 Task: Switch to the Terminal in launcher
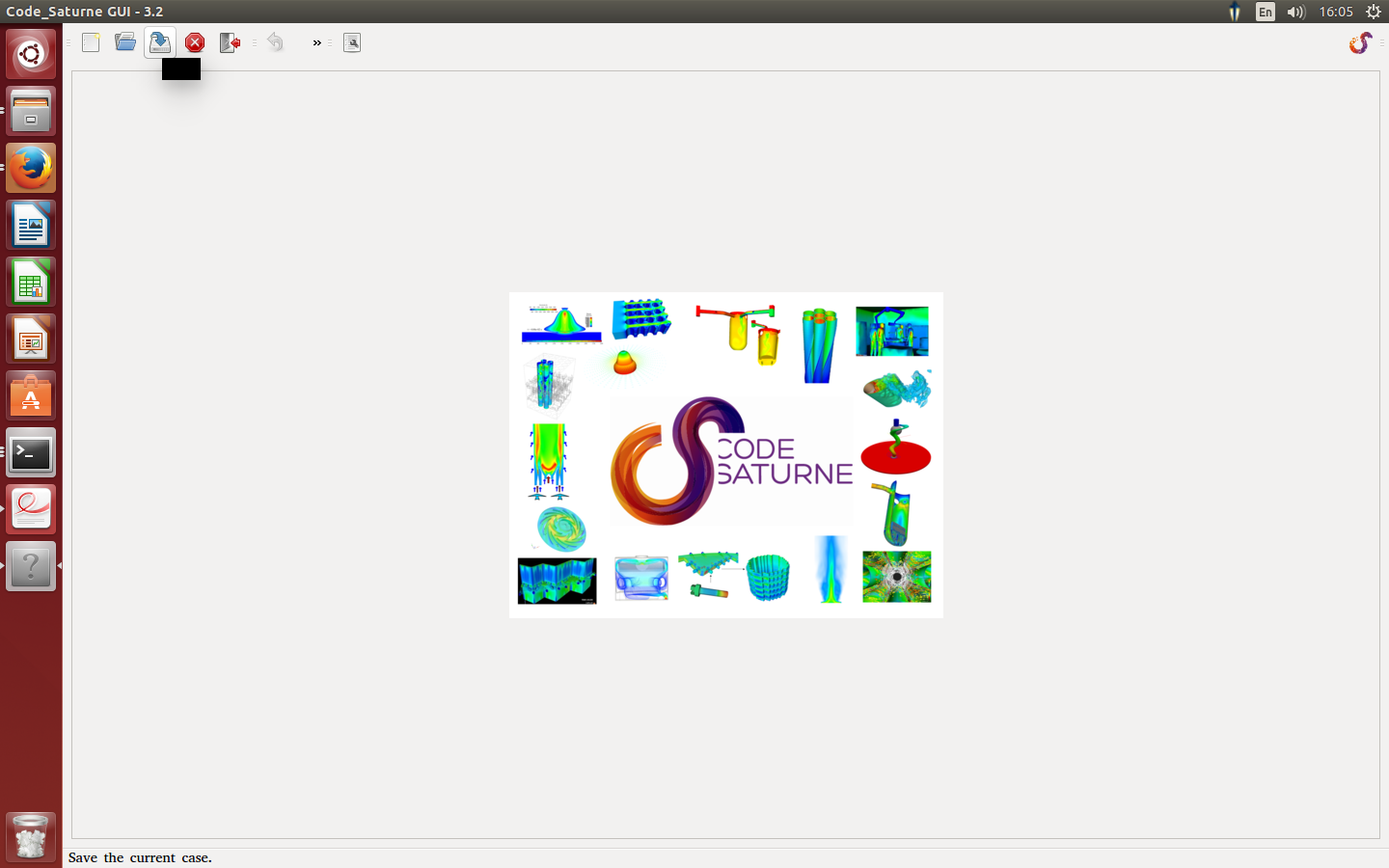coord(31,452)
